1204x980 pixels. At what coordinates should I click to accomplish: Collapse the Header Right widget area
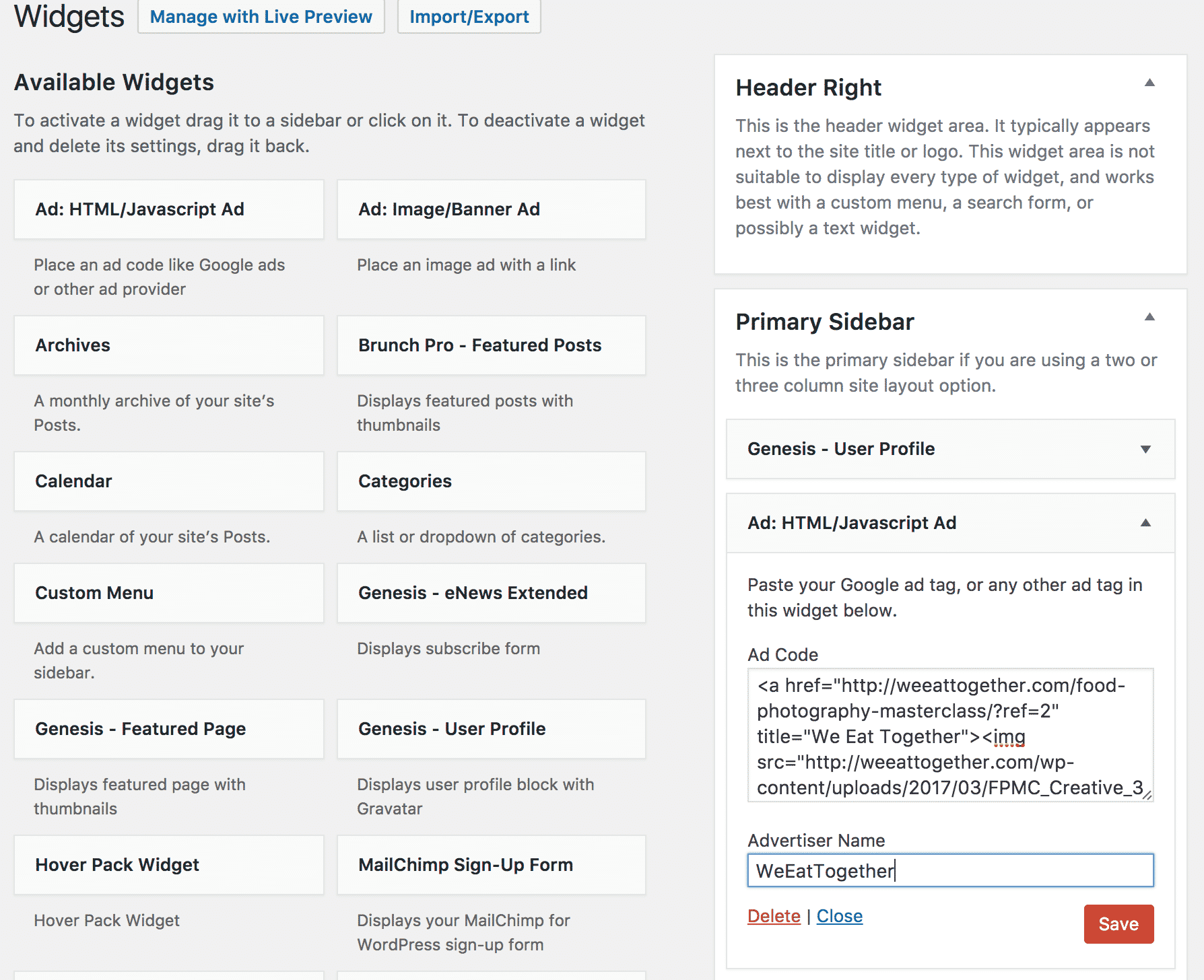[1149, 83]
